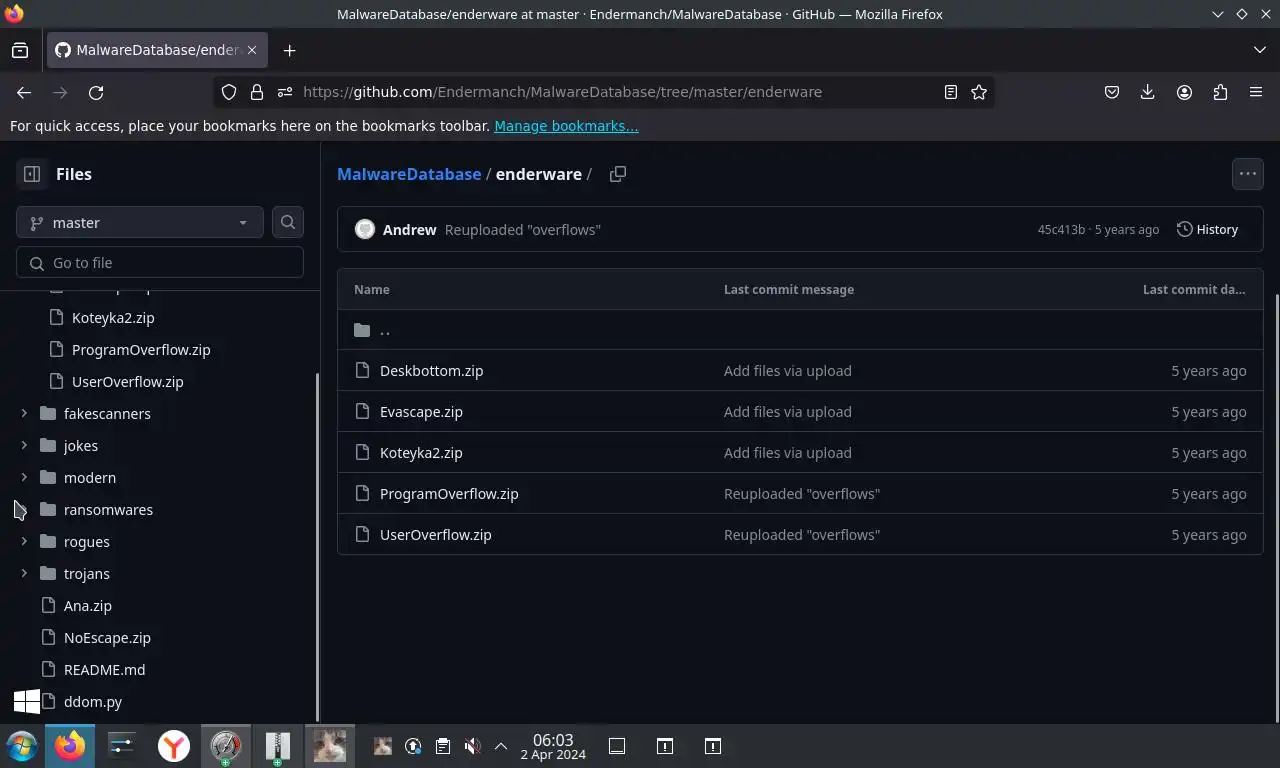Viewport: 1280px width, 768px height.
Task: Expand the jokes folder chevron
Action: 24,445
